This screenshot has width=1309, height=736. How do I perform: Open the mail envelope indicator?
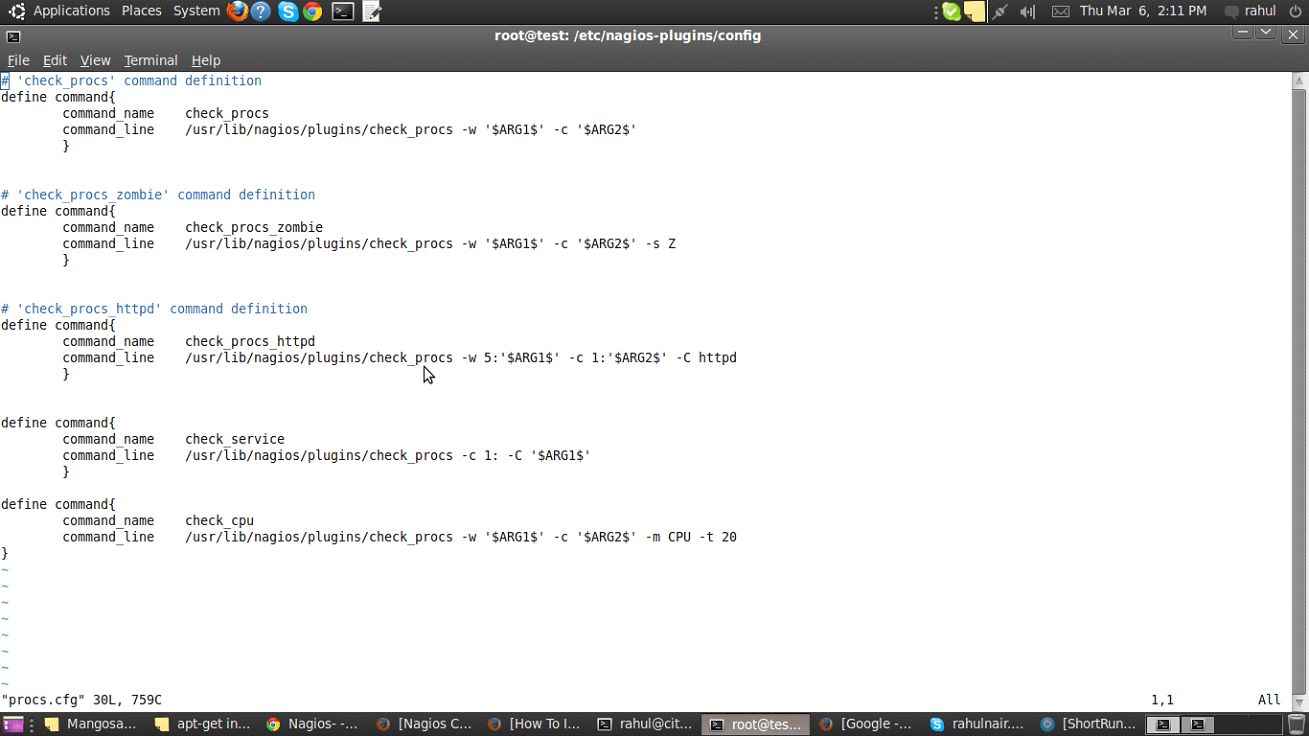(1060, 12)
